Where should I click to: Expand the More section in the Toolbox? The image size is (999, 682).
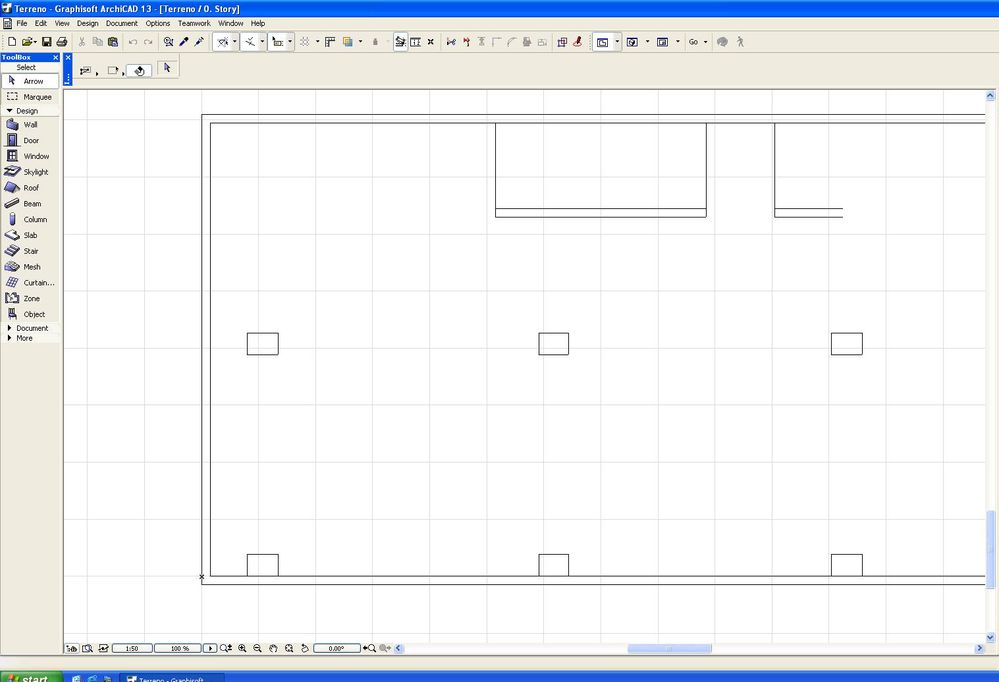click(24, 338)
